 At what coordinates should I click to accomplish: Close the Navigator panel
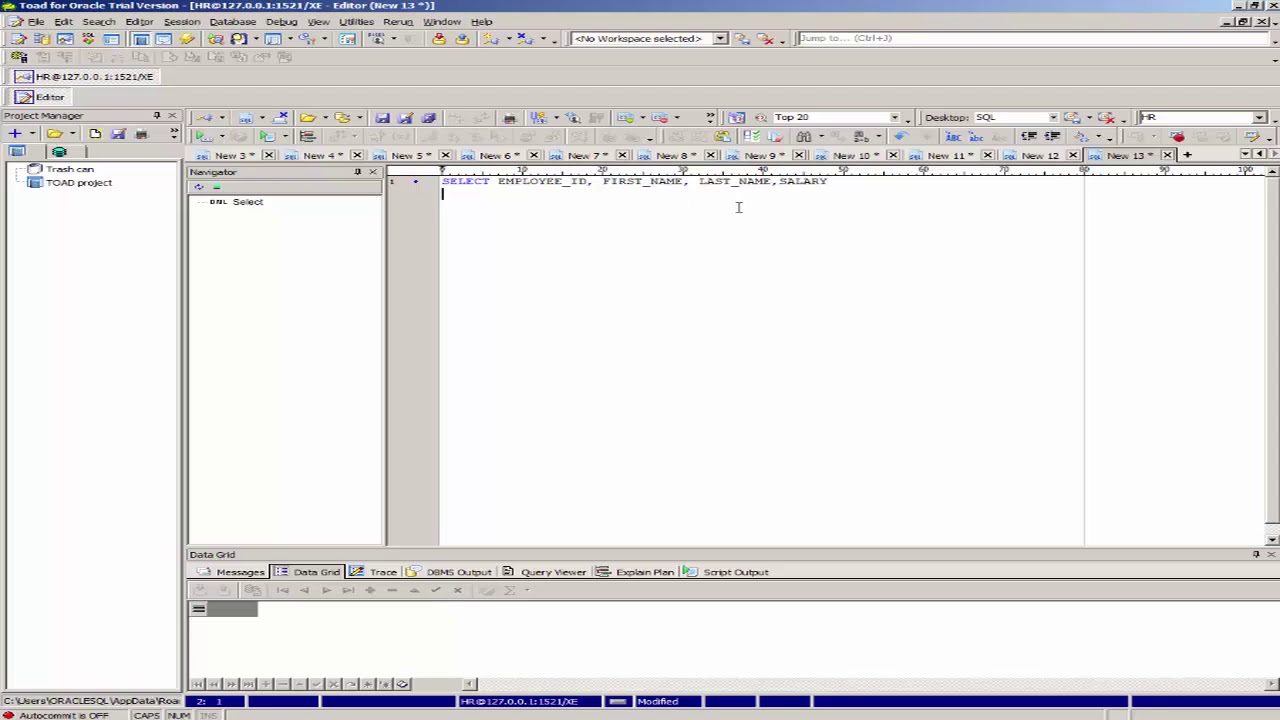(373, 172)
